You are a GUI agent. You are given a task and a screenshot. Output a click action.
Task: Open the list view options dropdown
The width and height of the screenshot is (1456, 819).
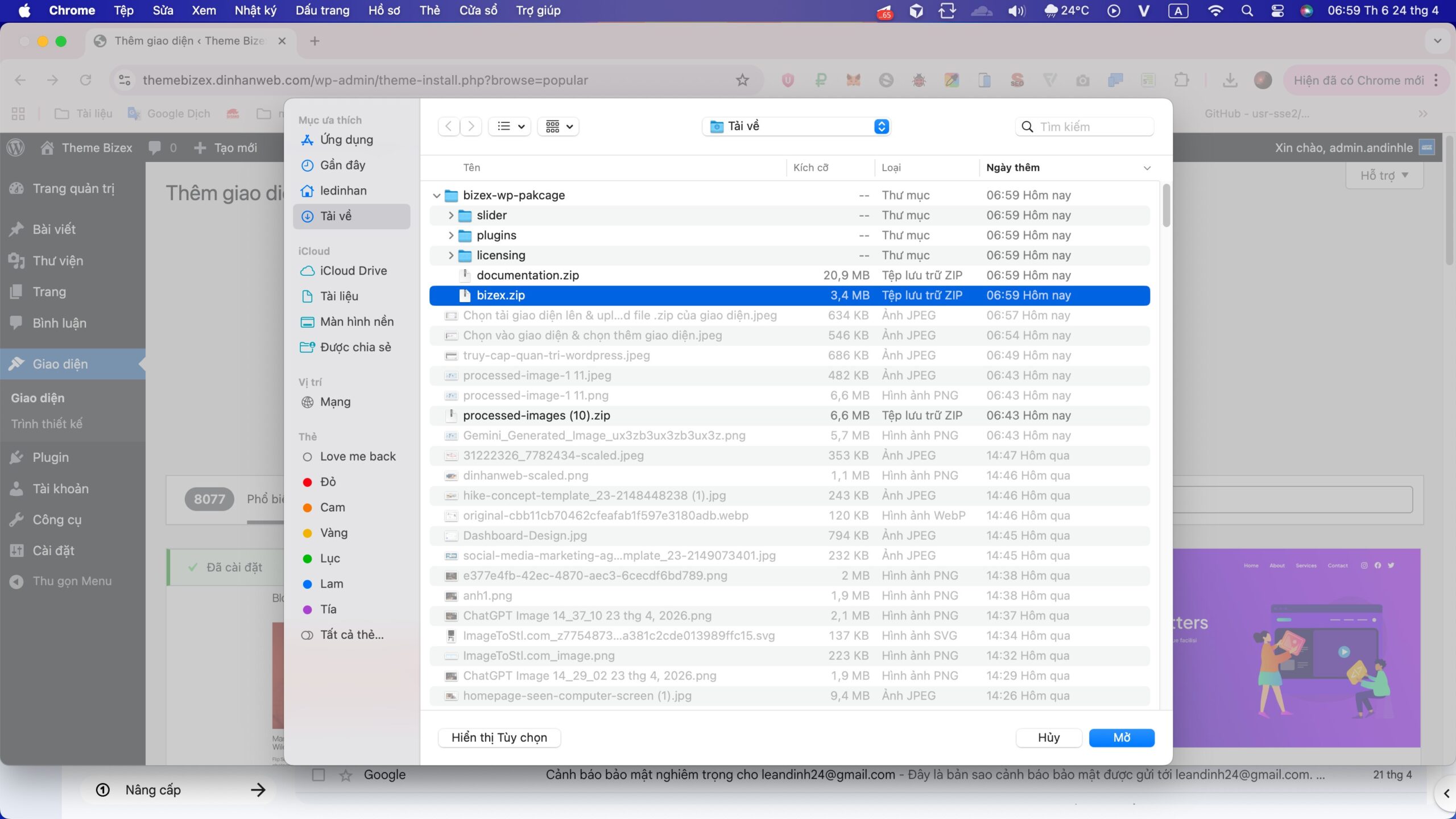pos(510,126)
